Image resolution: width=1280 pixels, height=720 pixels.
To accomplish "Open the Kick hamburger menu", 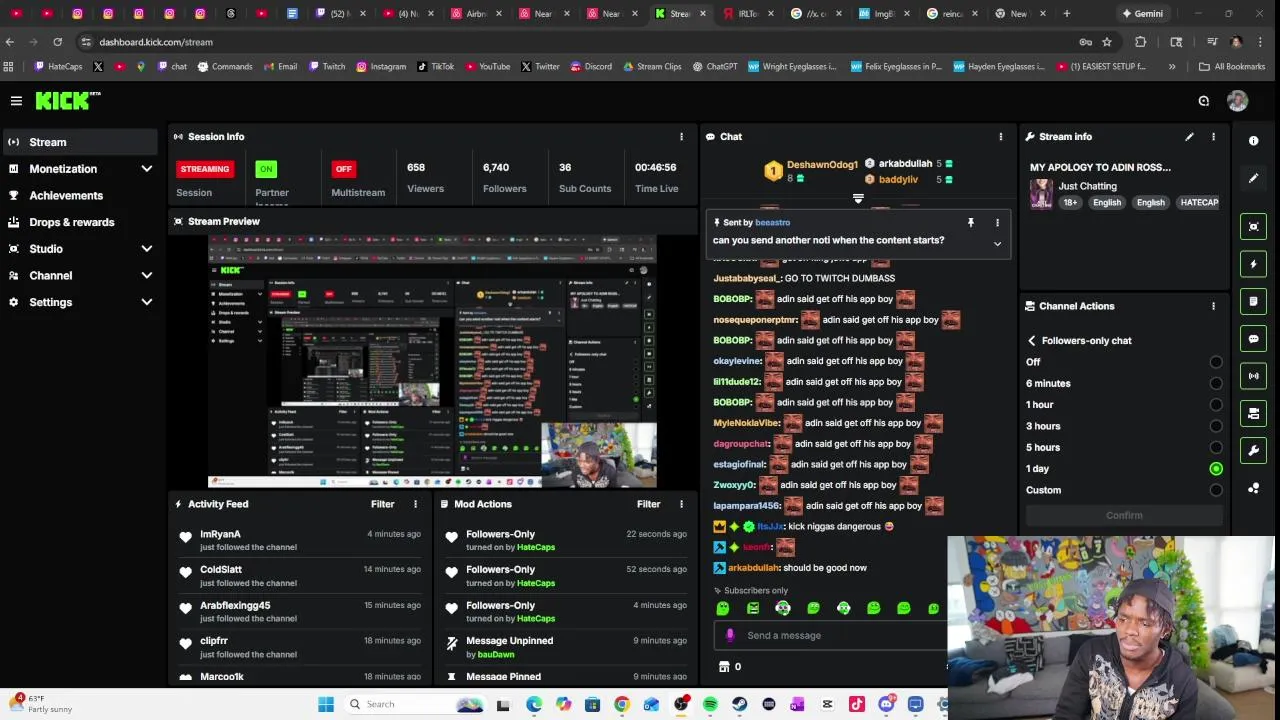I will coord(16,101).
